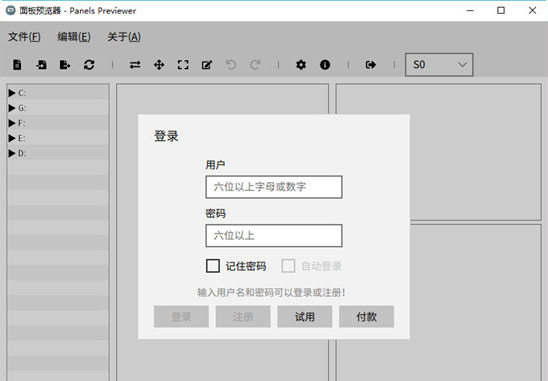
Task: Click the info circle icon
Action: point(325,65)
